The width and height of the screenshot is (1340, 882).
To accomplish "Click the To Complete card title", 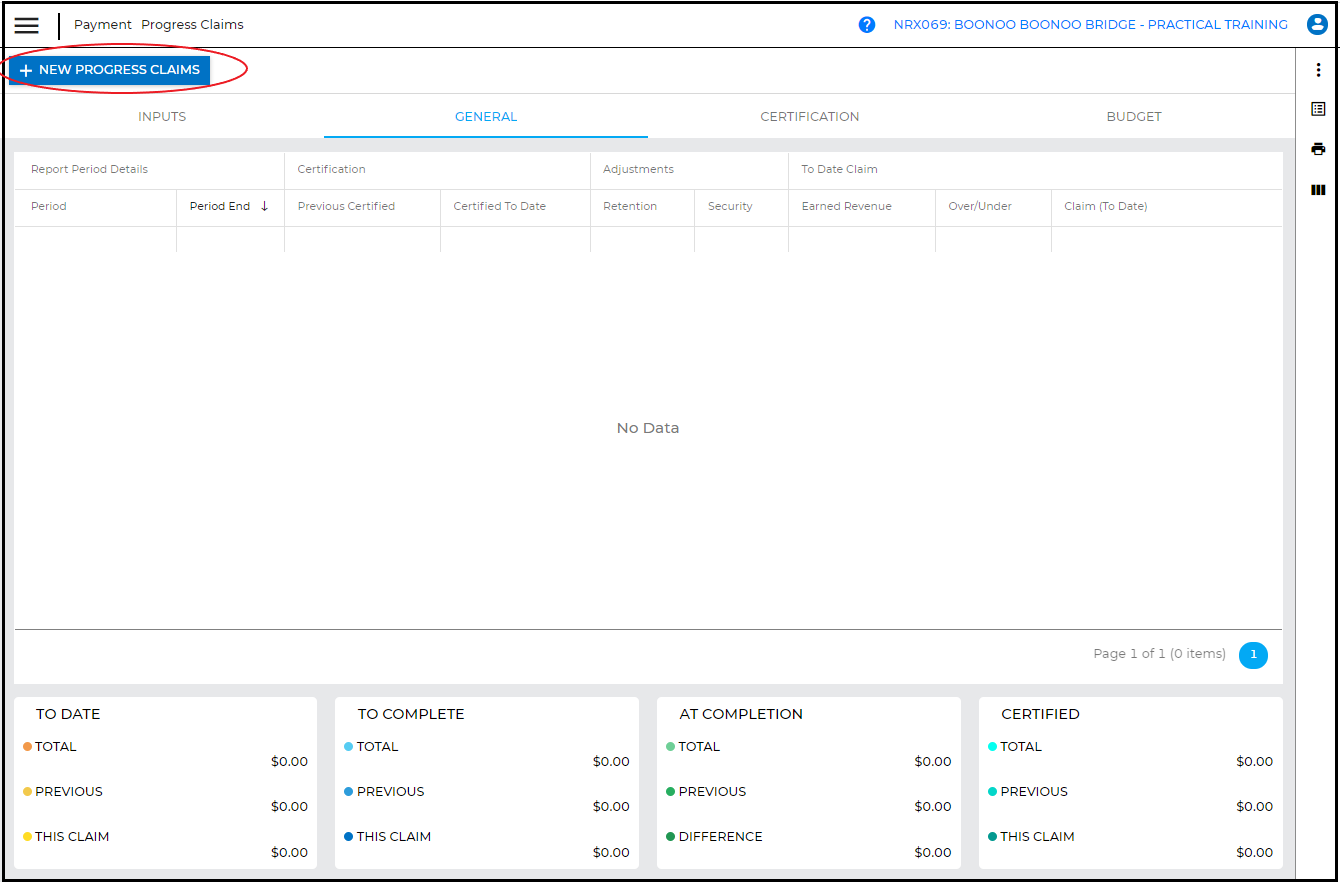I will coord(411,714).
